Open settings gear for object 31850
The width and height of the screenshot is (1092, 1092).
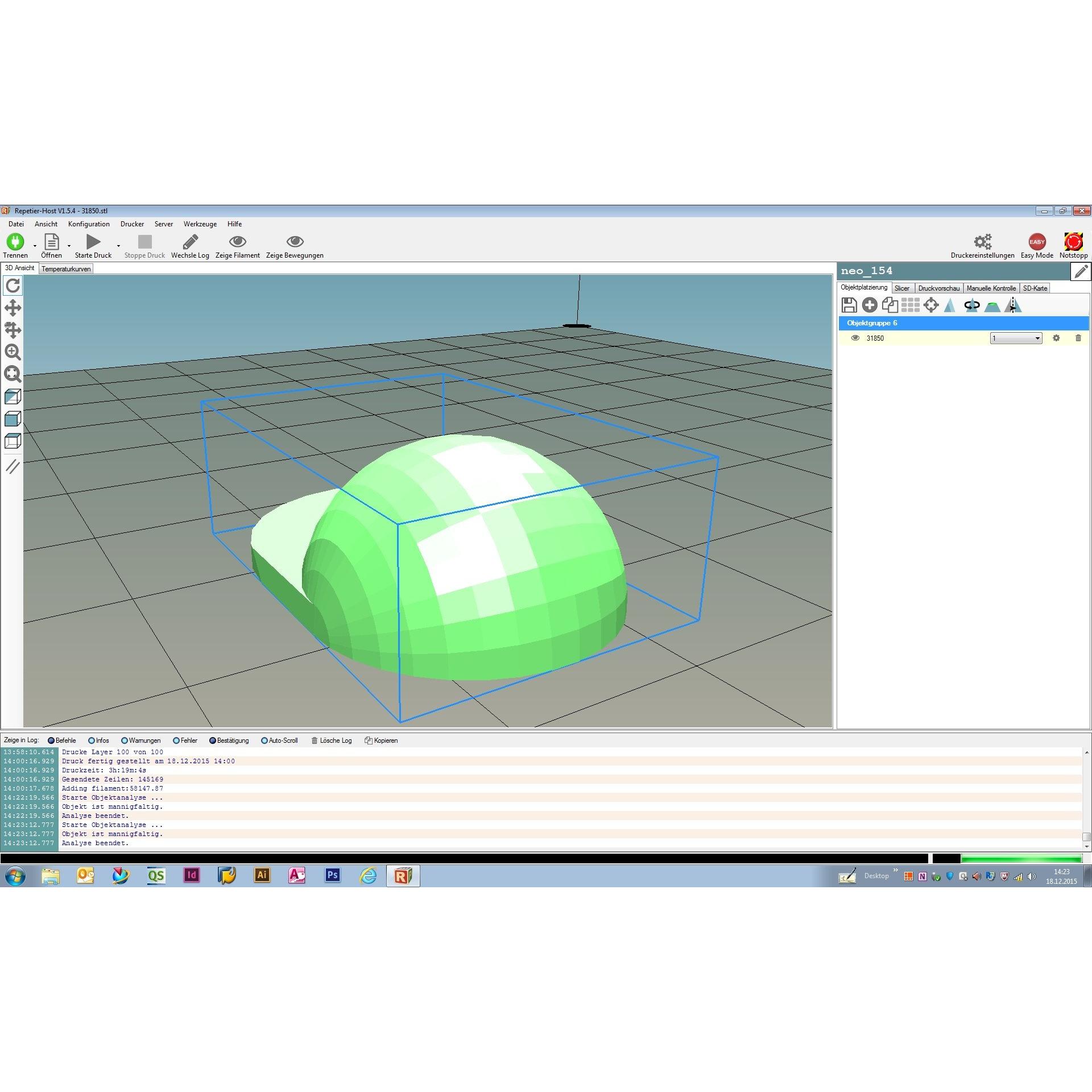1056,338
